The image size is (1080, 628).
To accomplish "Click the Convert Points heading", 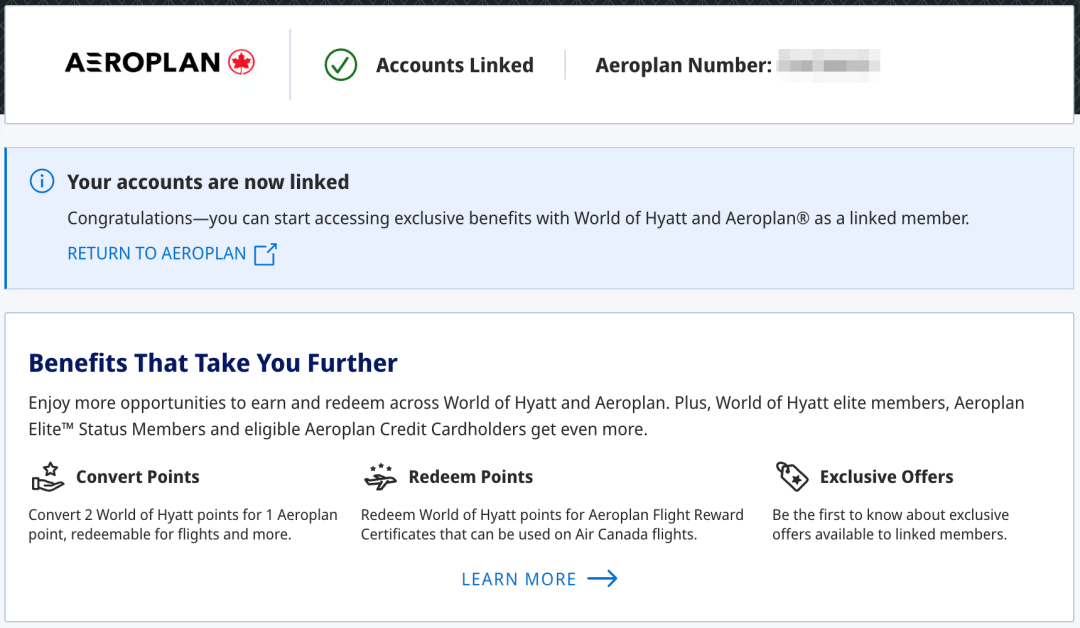I will (138, 477).
